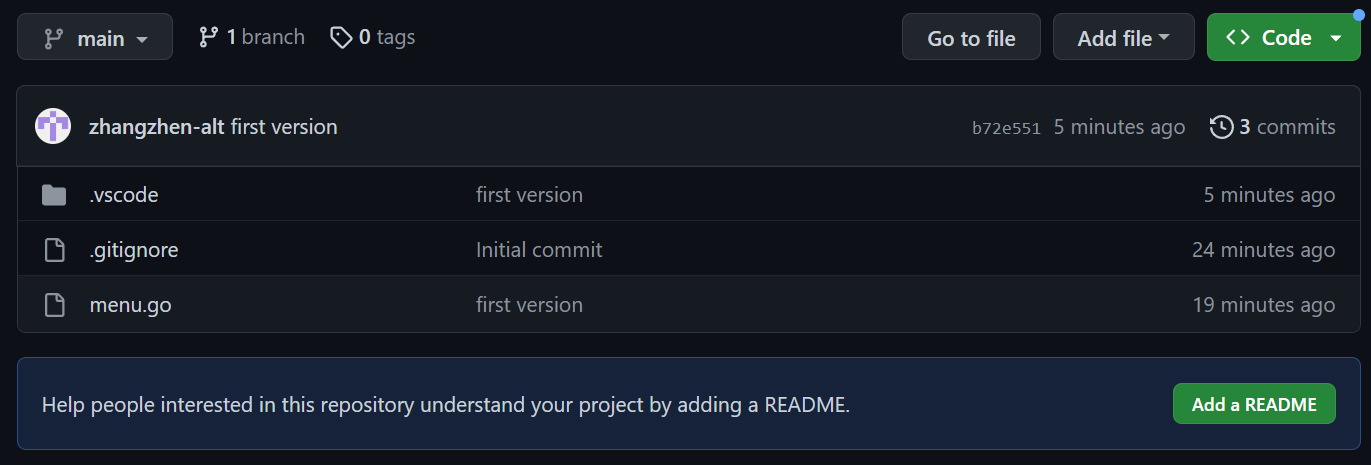Open commit hash b72e551
This screenshot has height=465, width=1371.
click(x=1006, y=128)
